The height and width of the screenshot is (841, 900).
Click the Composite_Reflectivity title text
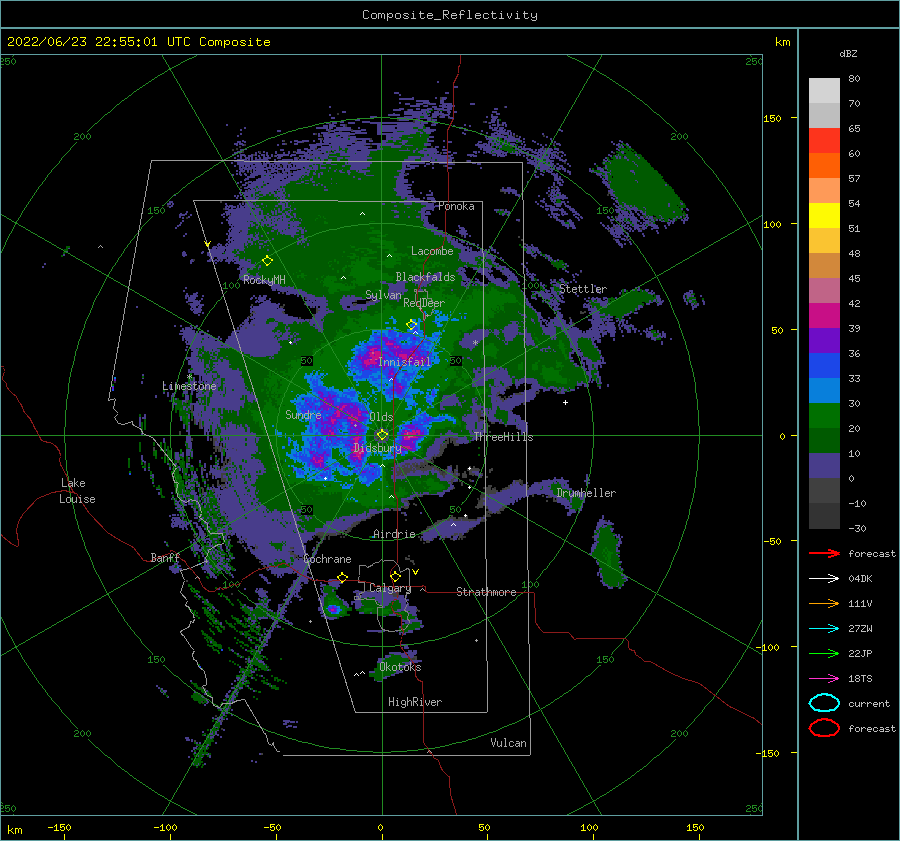pos(450,15)
